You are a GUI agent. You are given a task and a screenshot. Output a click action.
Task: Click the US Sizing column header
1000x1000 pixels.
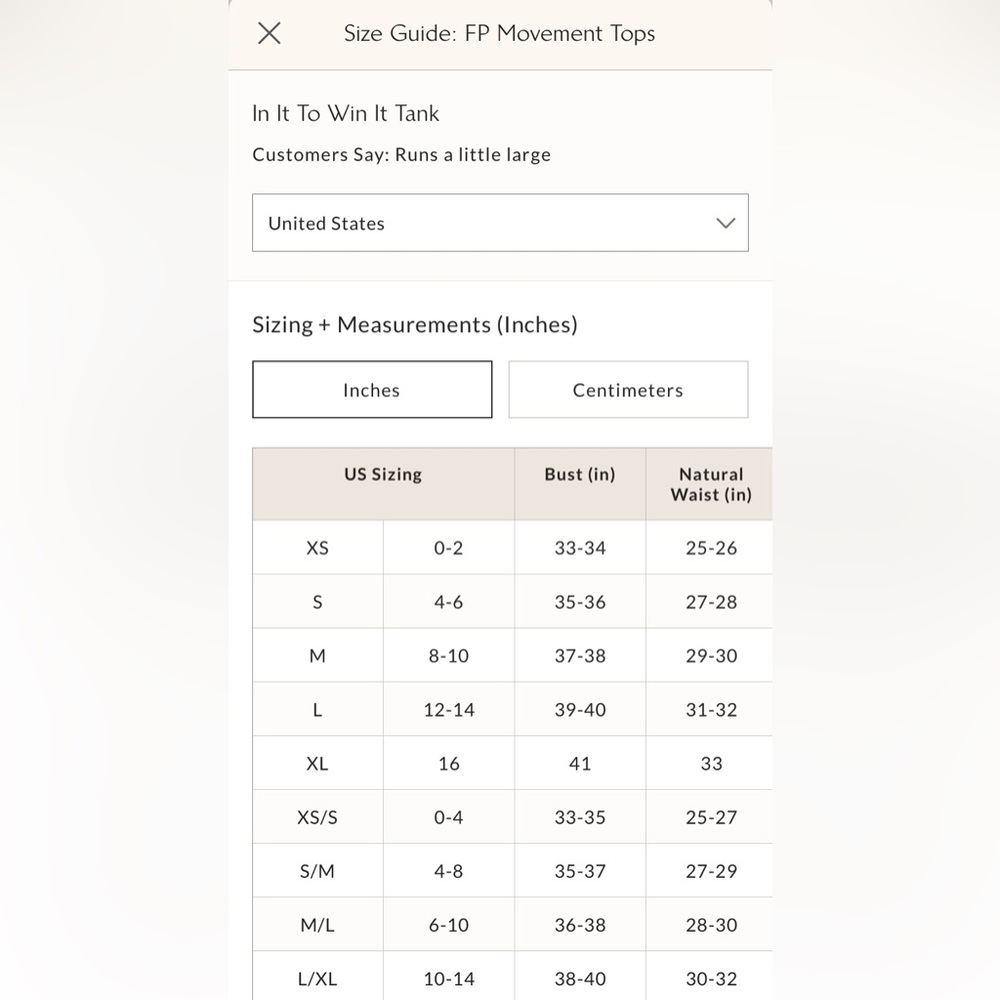click(x=383, y=475)
